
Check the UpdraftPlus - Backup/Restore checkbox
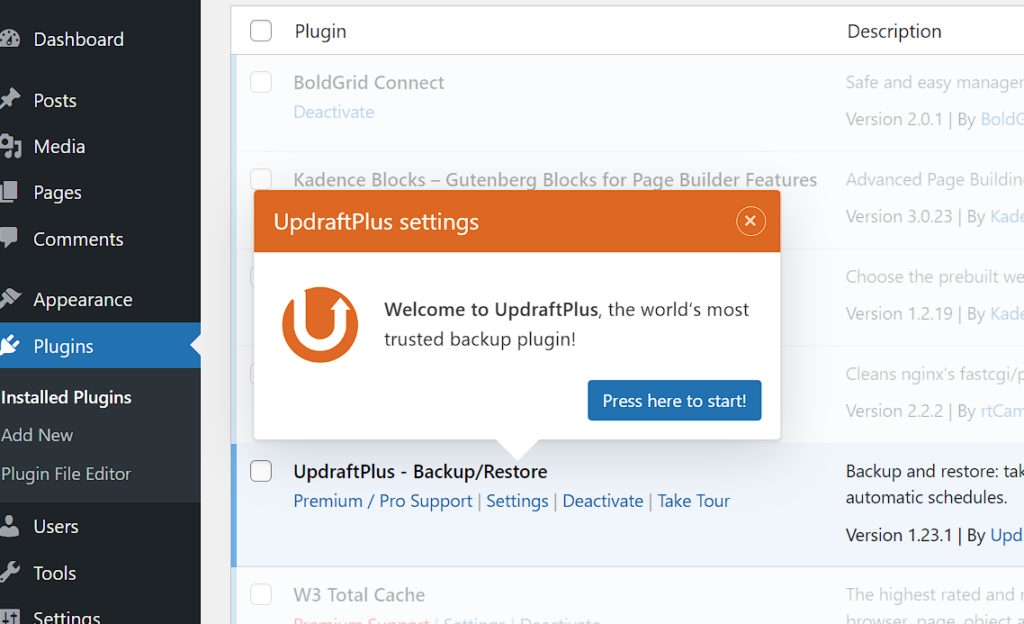(x=261, y=471)
